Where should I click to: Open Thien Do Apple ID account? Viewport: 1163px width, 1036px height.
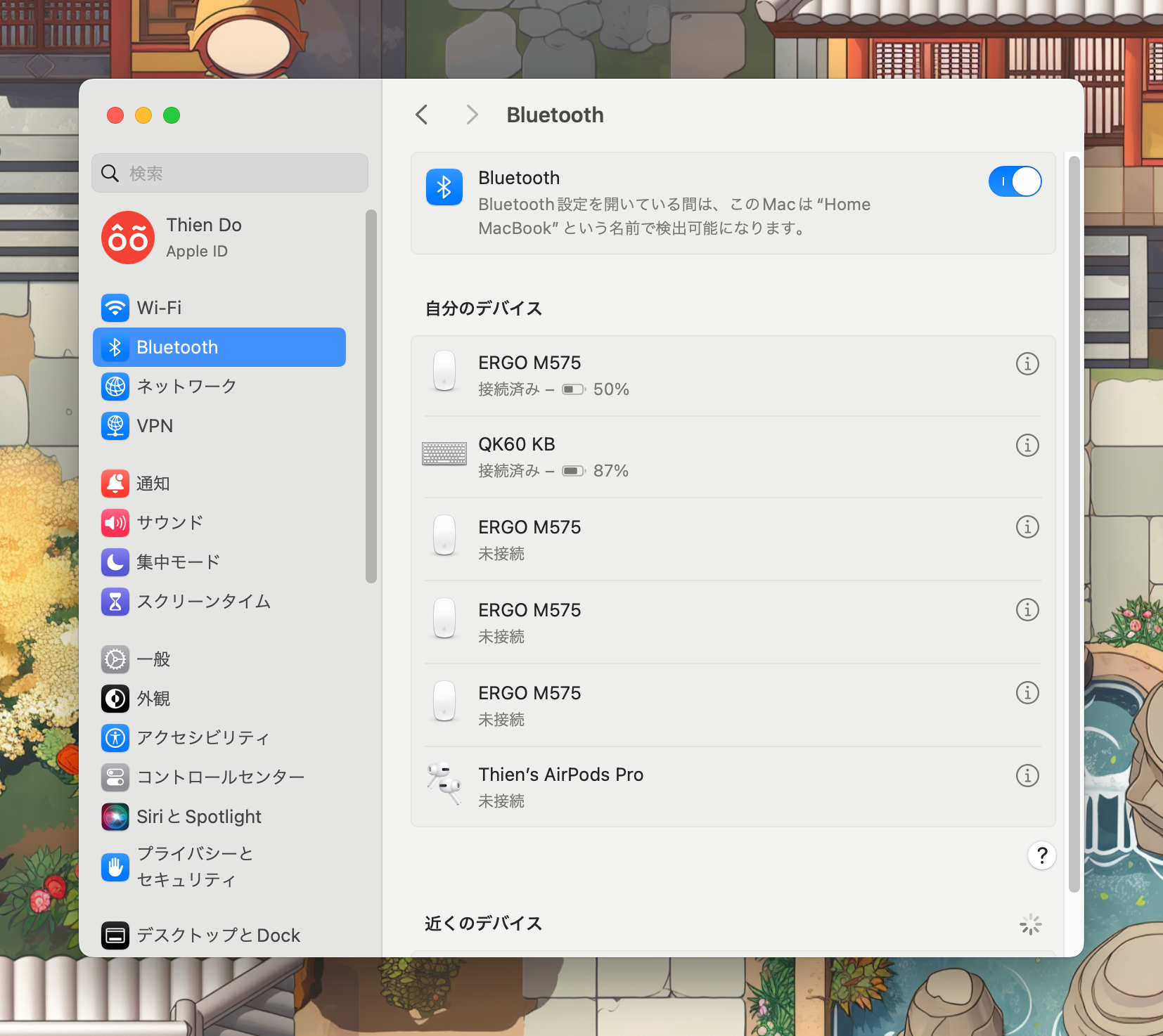(x=219, y=238)
